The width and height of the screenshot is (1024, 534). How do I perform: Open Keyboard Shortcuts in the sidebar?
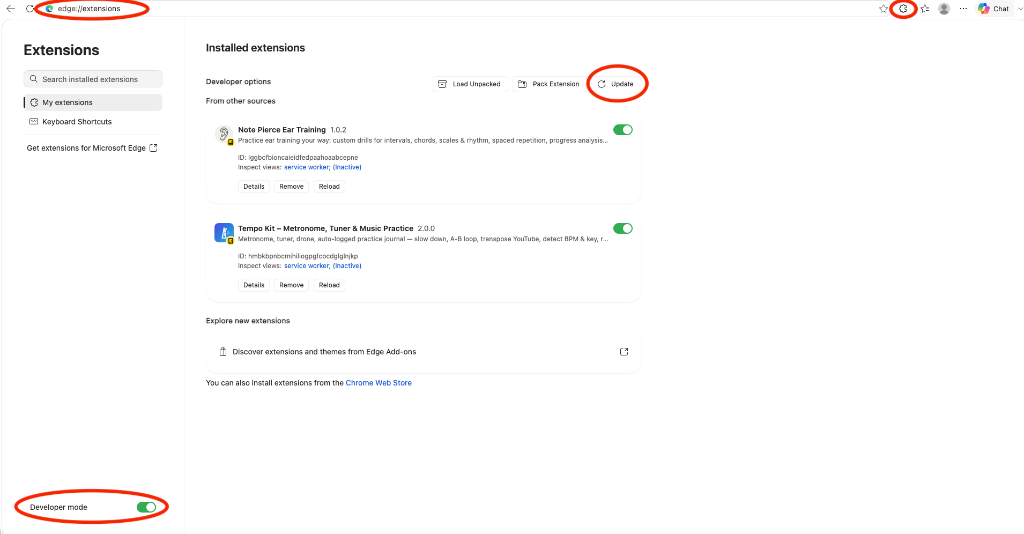point(93,121)
